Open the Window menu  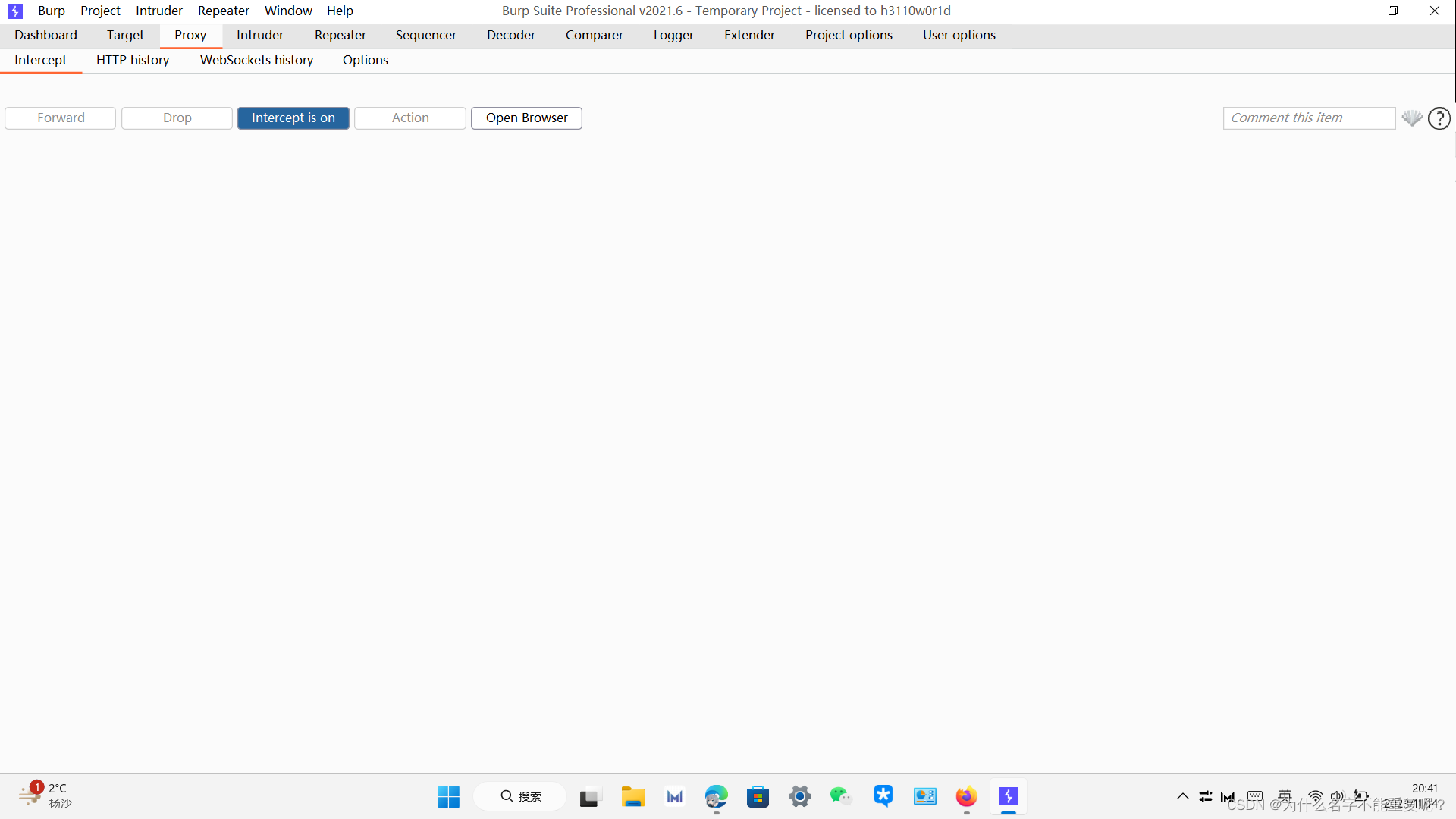tap(288, 11)
